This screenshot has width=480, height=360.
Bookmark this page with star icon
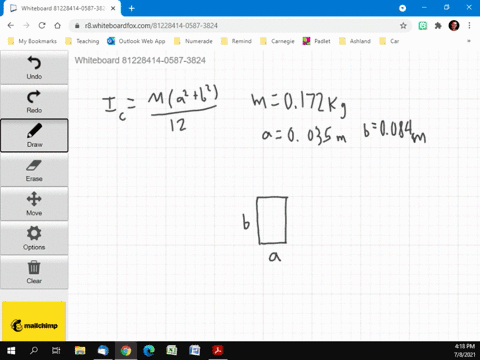[x=403, y=26]
